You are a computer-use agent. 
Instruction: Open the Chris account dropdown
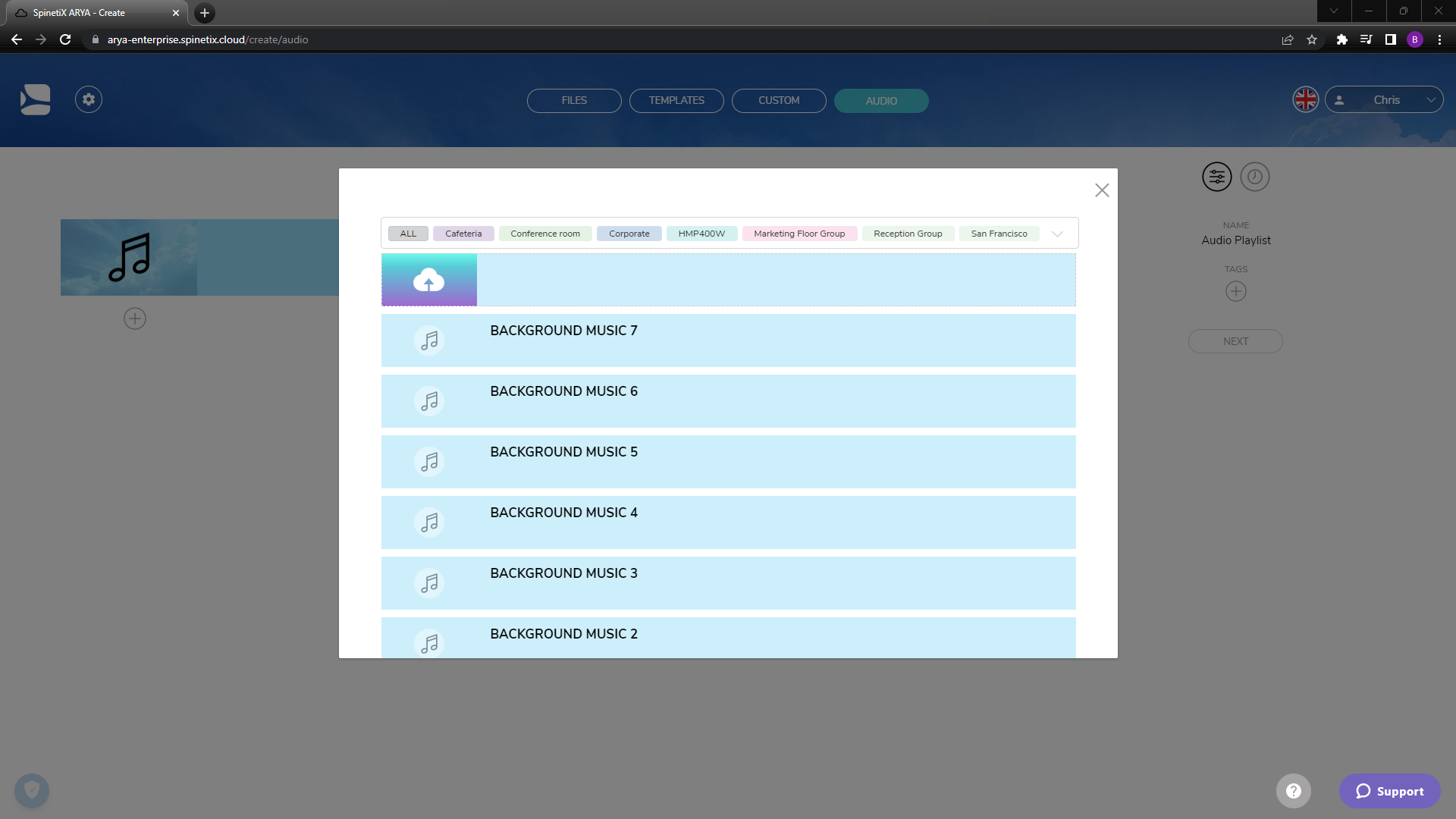1385,99
